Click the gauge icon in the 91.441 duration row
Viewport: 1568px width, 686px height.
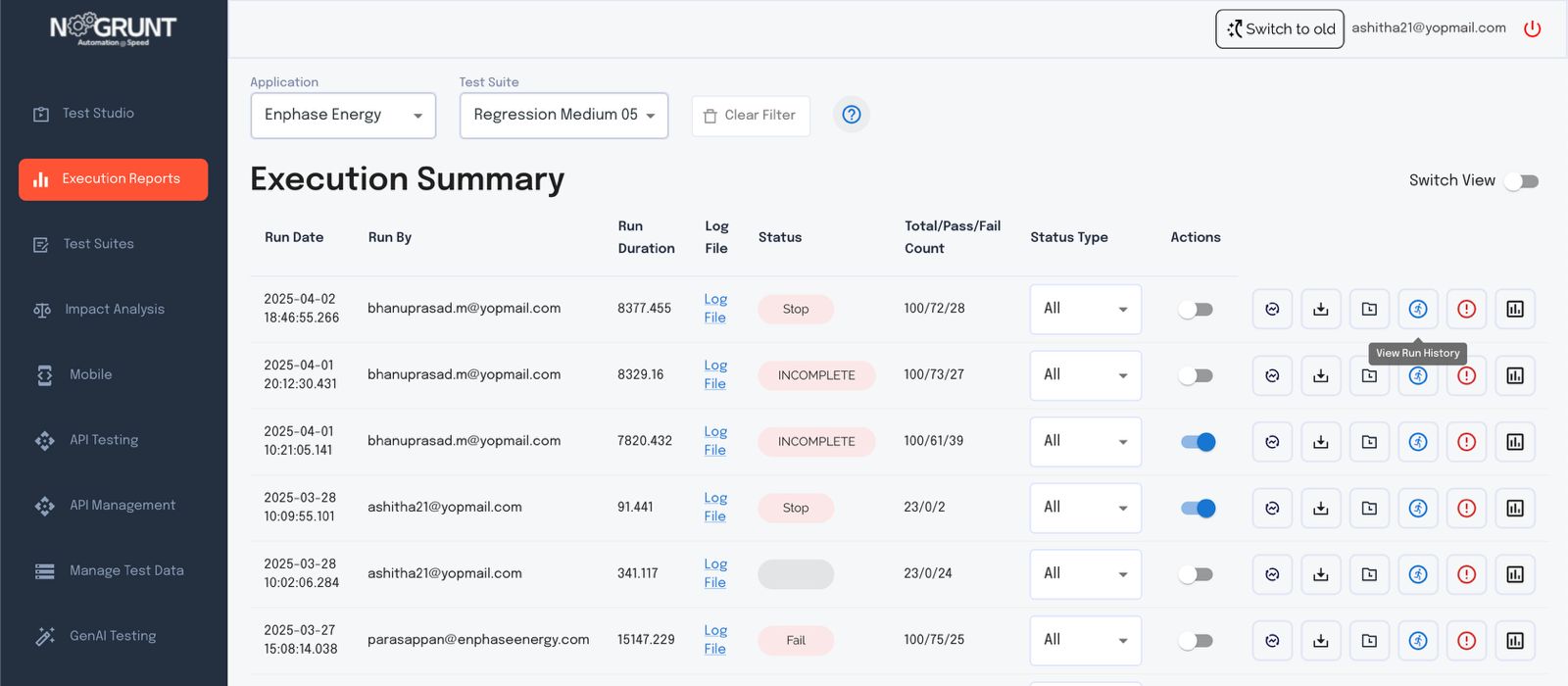1272,508
